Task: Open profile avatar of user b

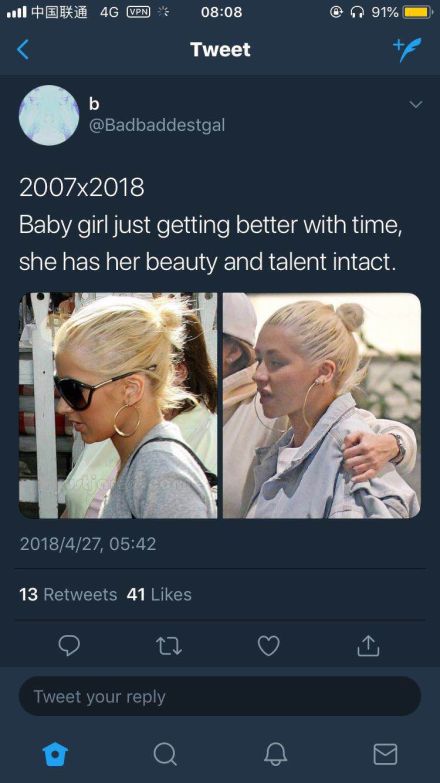Action: [x=49, y=115]
